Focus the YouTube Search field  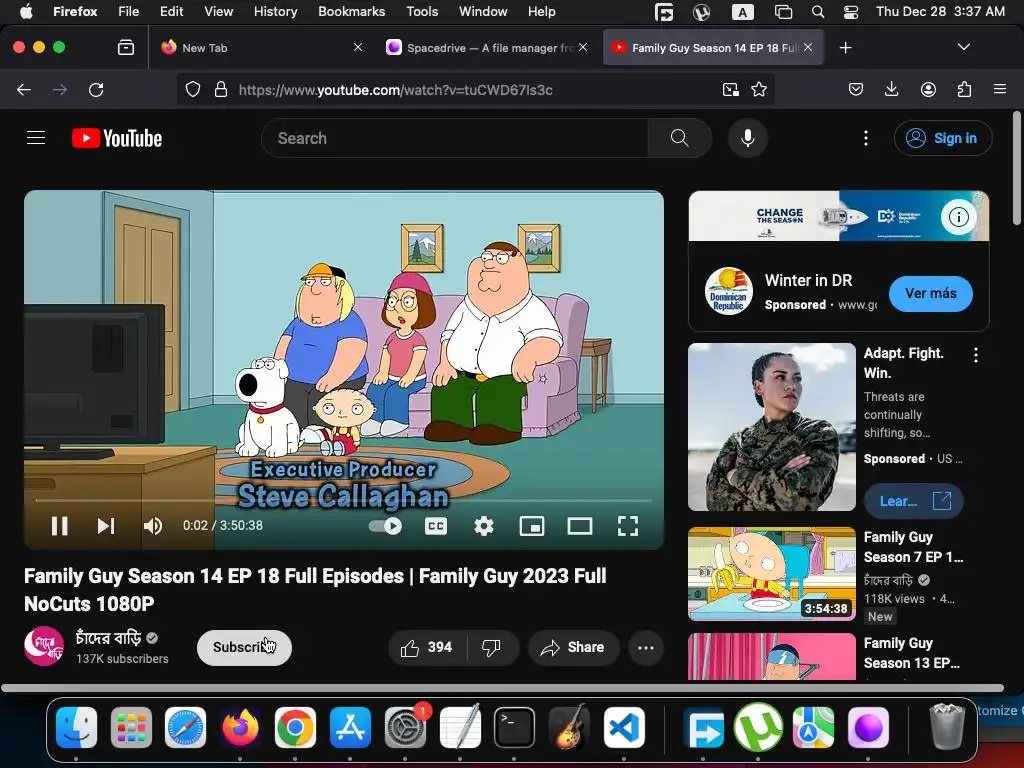point(455,138)
